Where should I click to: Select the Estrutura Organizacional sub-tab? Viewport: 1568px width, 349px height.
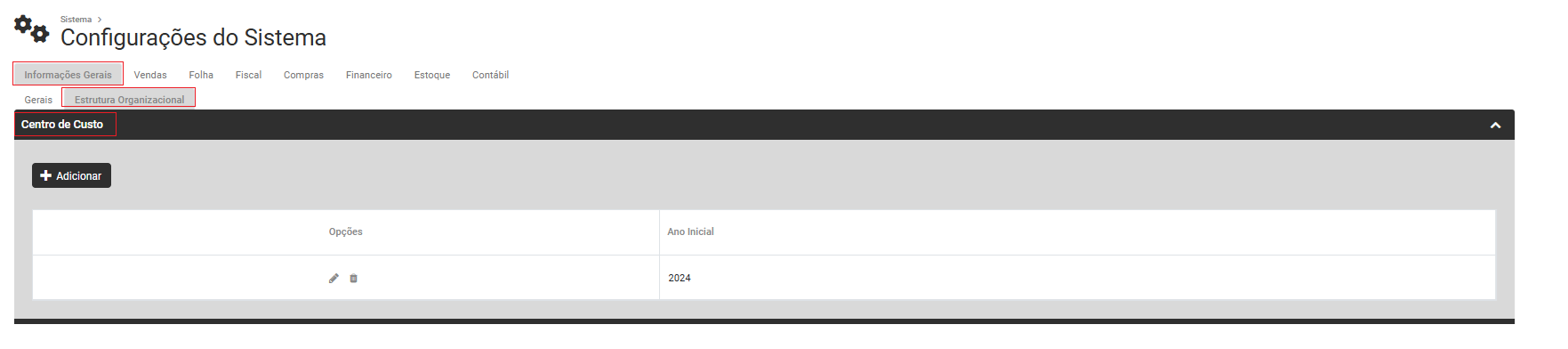tap(129, 99)
